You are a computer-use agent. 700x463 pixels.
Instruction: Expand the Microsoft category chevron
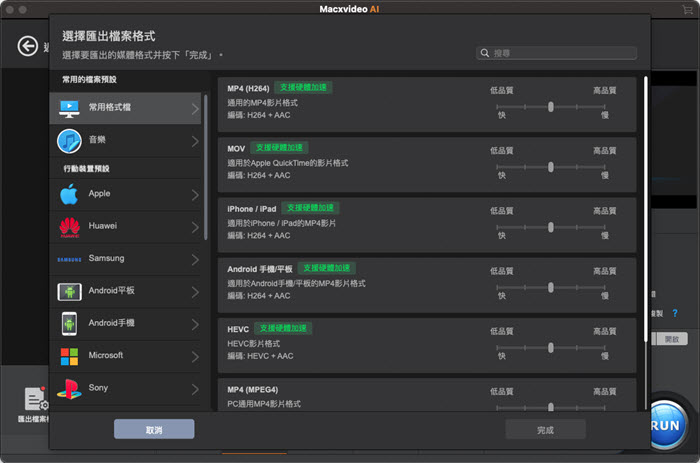pos(195,357)
